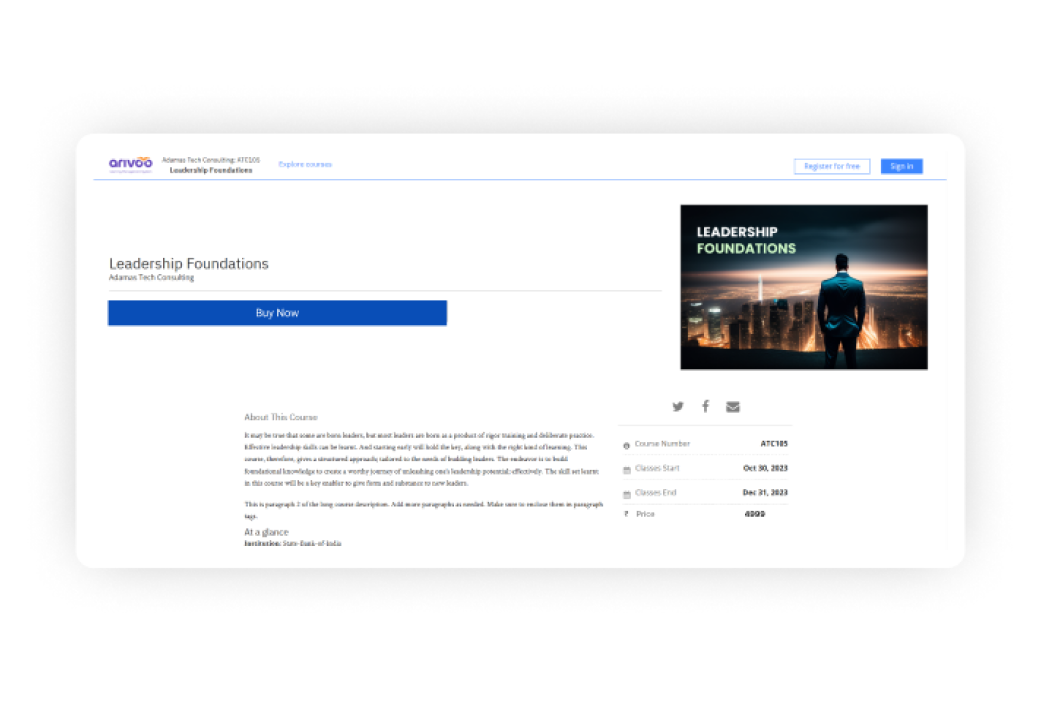Image resolution: width=1056 pixels, height=703 pixels.
Task: Select the Adamas Tech Consulting subtitle
Action: point(151,278)
